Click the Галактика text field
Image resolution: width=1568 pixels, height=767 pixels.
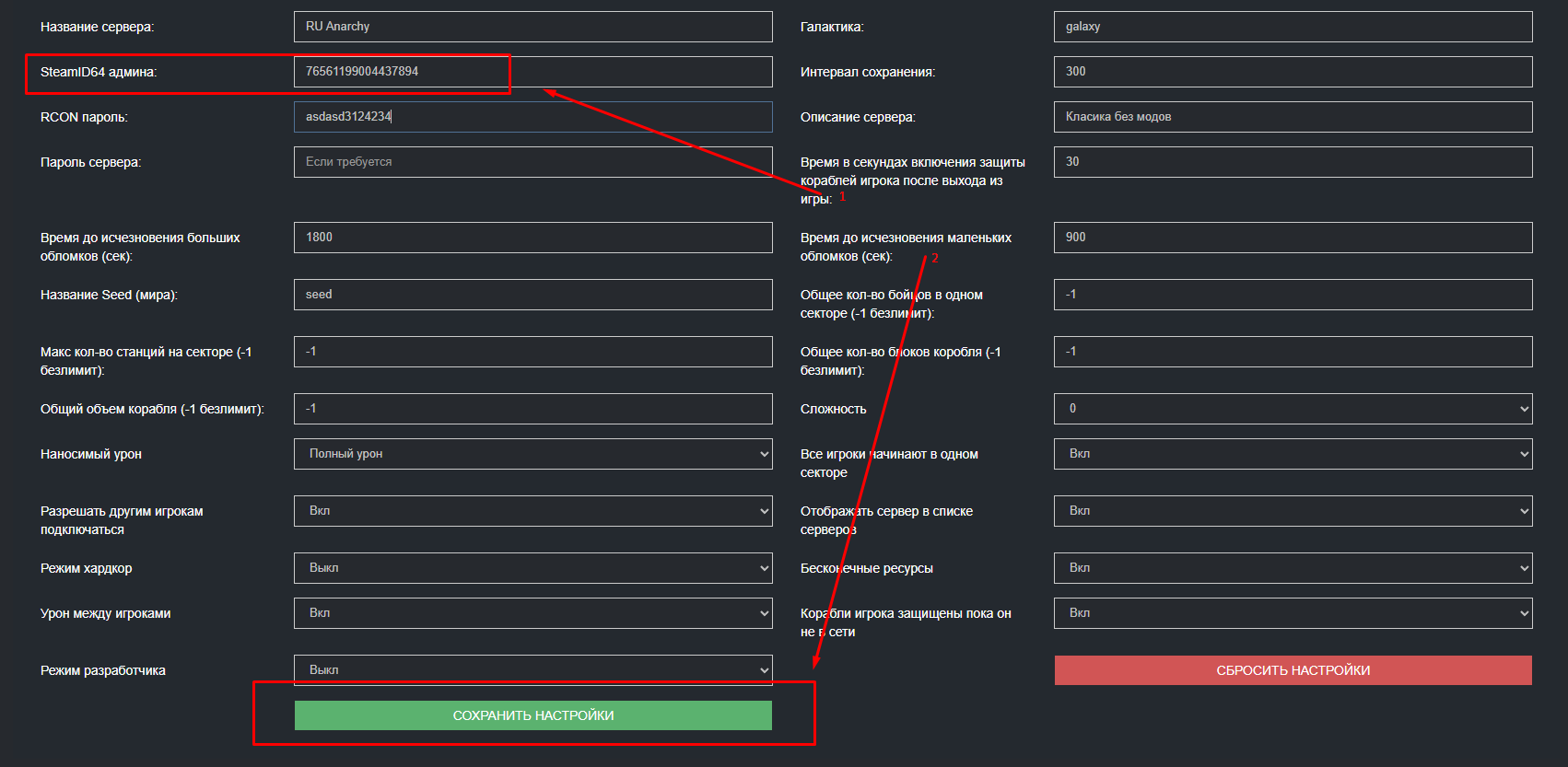1293,27
